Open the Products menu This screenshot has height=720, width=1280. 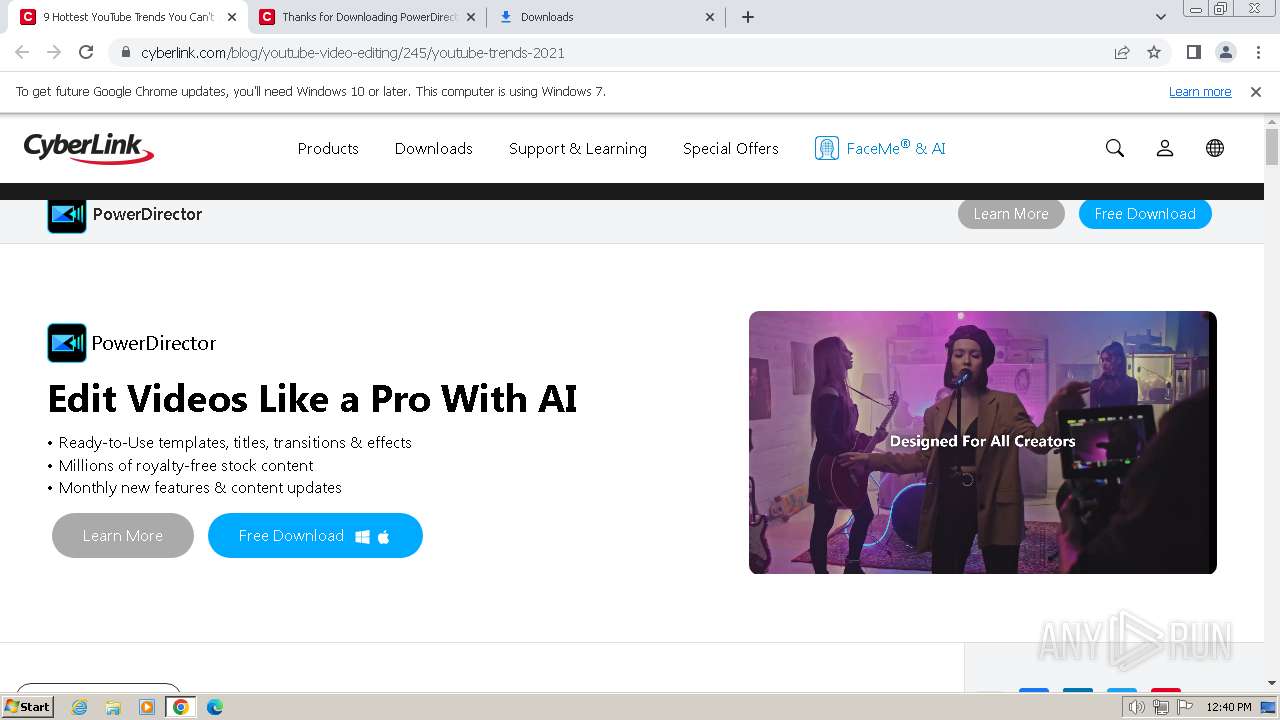(328, 148)
